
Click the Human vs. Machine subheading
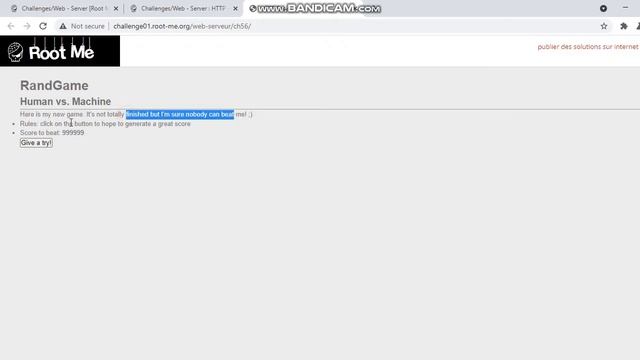(x=65, y=102)
